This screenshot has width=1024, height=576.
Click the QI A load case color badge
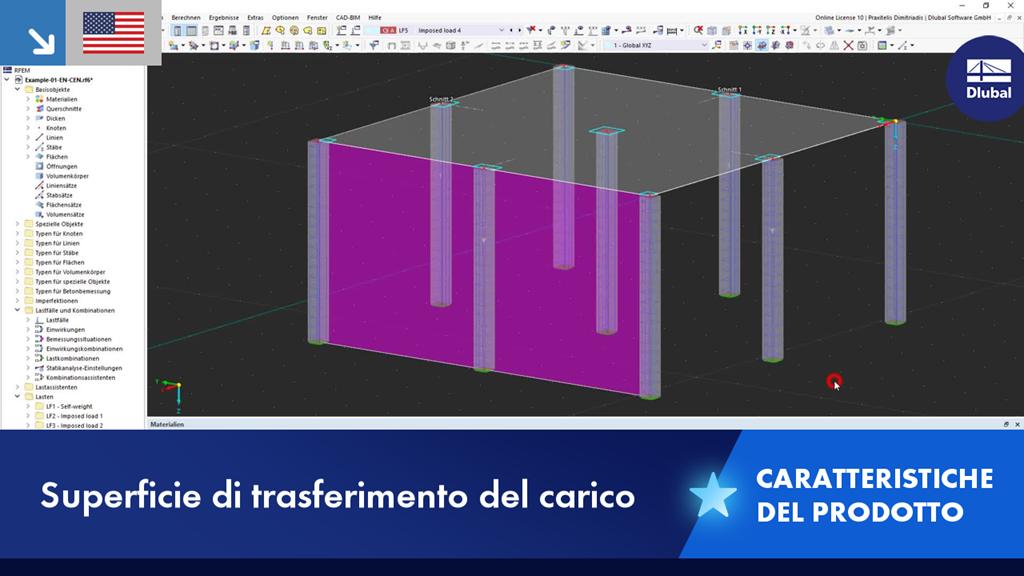pos(388,30)
